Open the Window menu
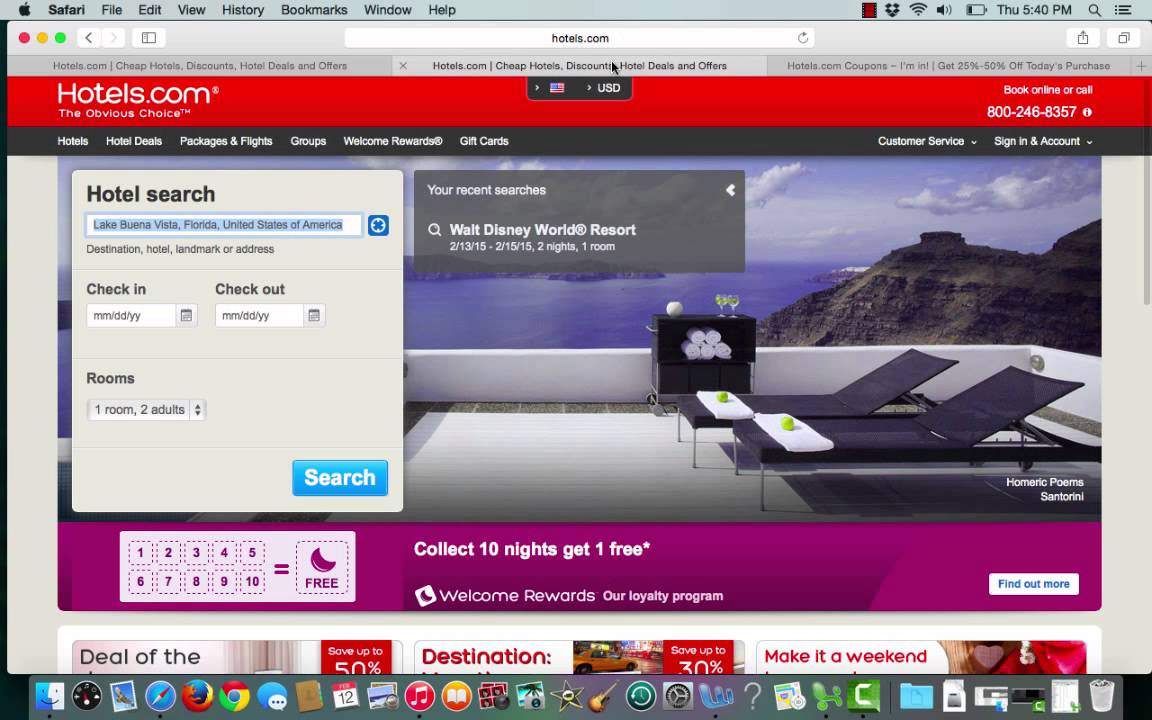The image size is (1152, 720). pos(387,10)
